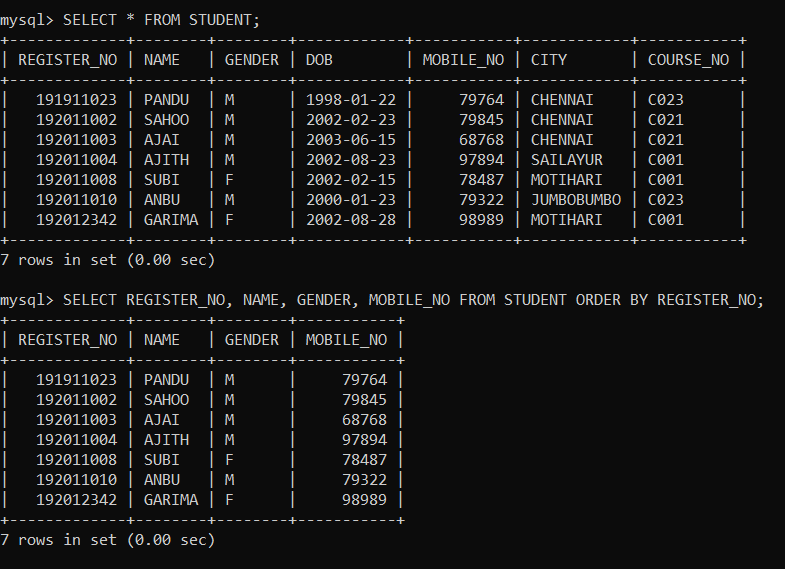Click register number 192012342 in the four-column table
The height and width of the screenshot is (569, 785).
coord(76,500)
